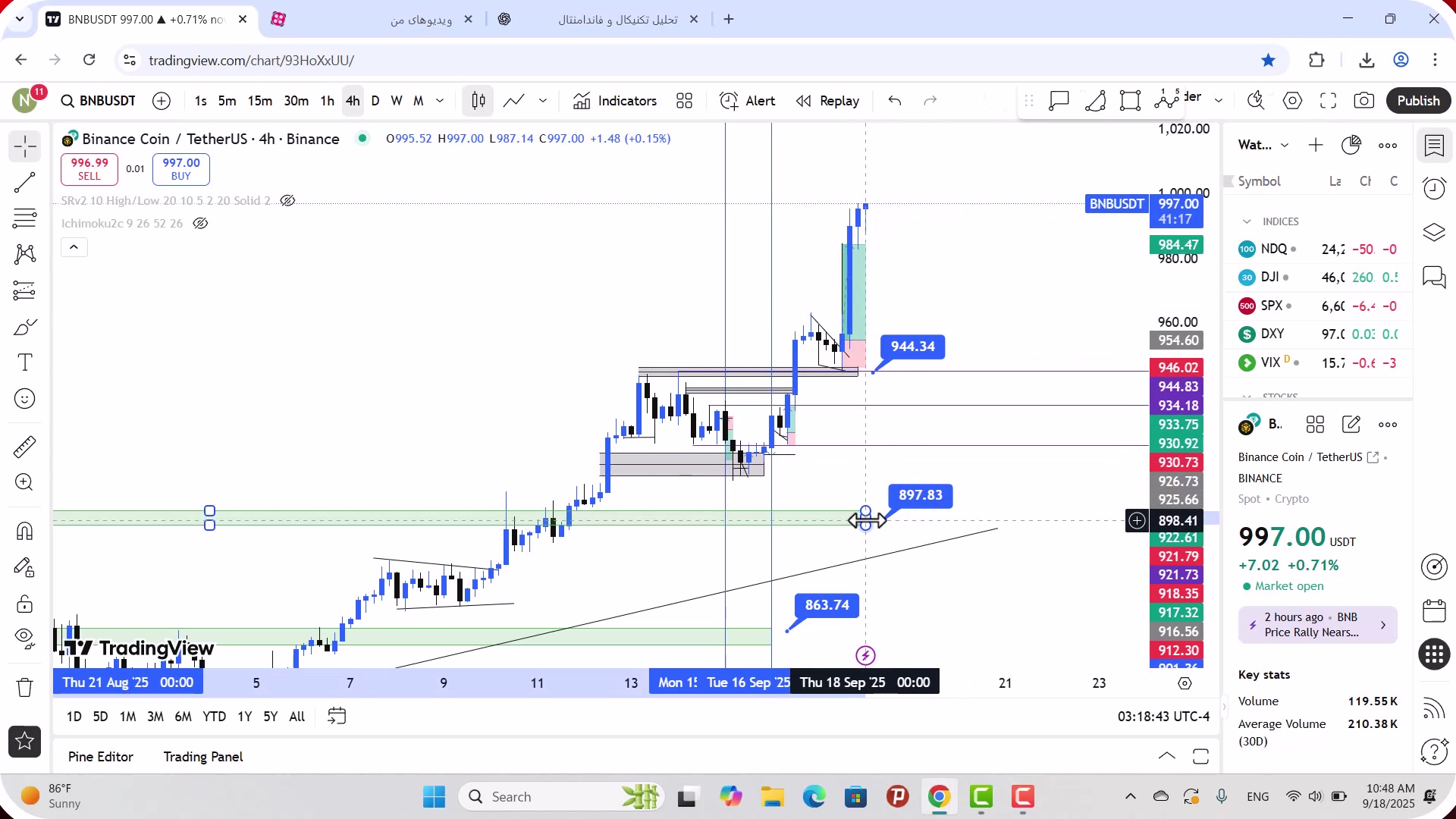The height and width of the screenshot is (819, 1456).
Task: Open chart settings hexagon icon
Action: point(1292,101)
